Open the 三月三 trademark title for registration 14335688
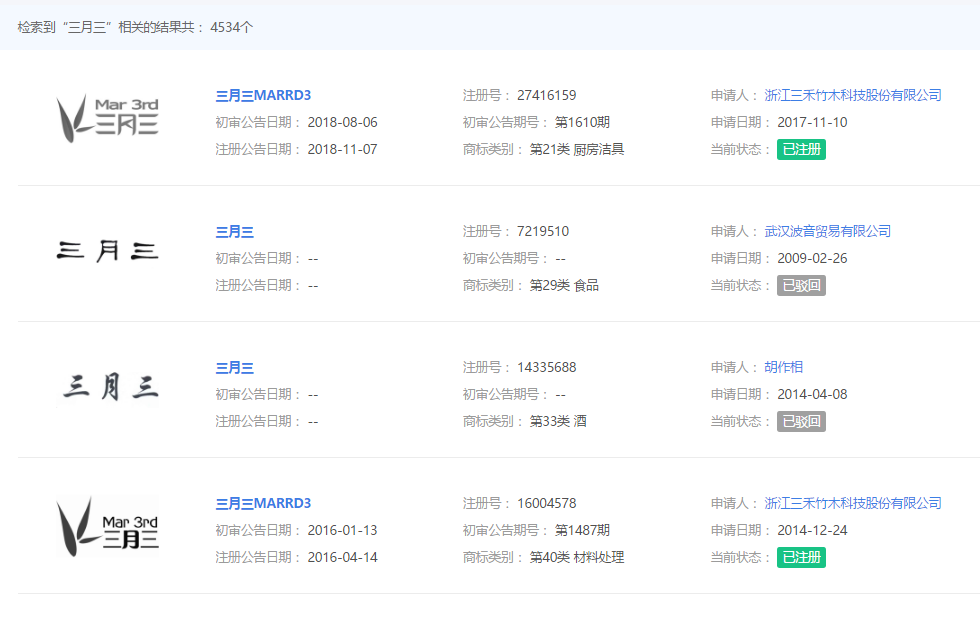This screenshot has height=622, width=980. [x=234, y=368]
